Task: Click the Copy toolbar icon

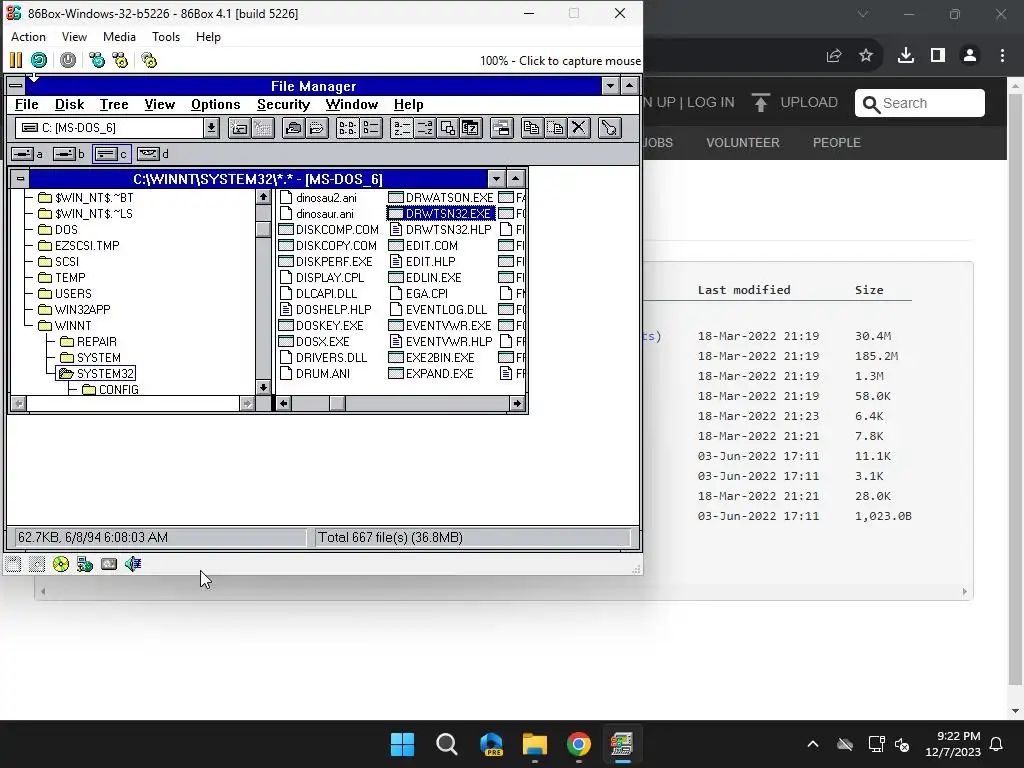Action: [x=532, y=128]
